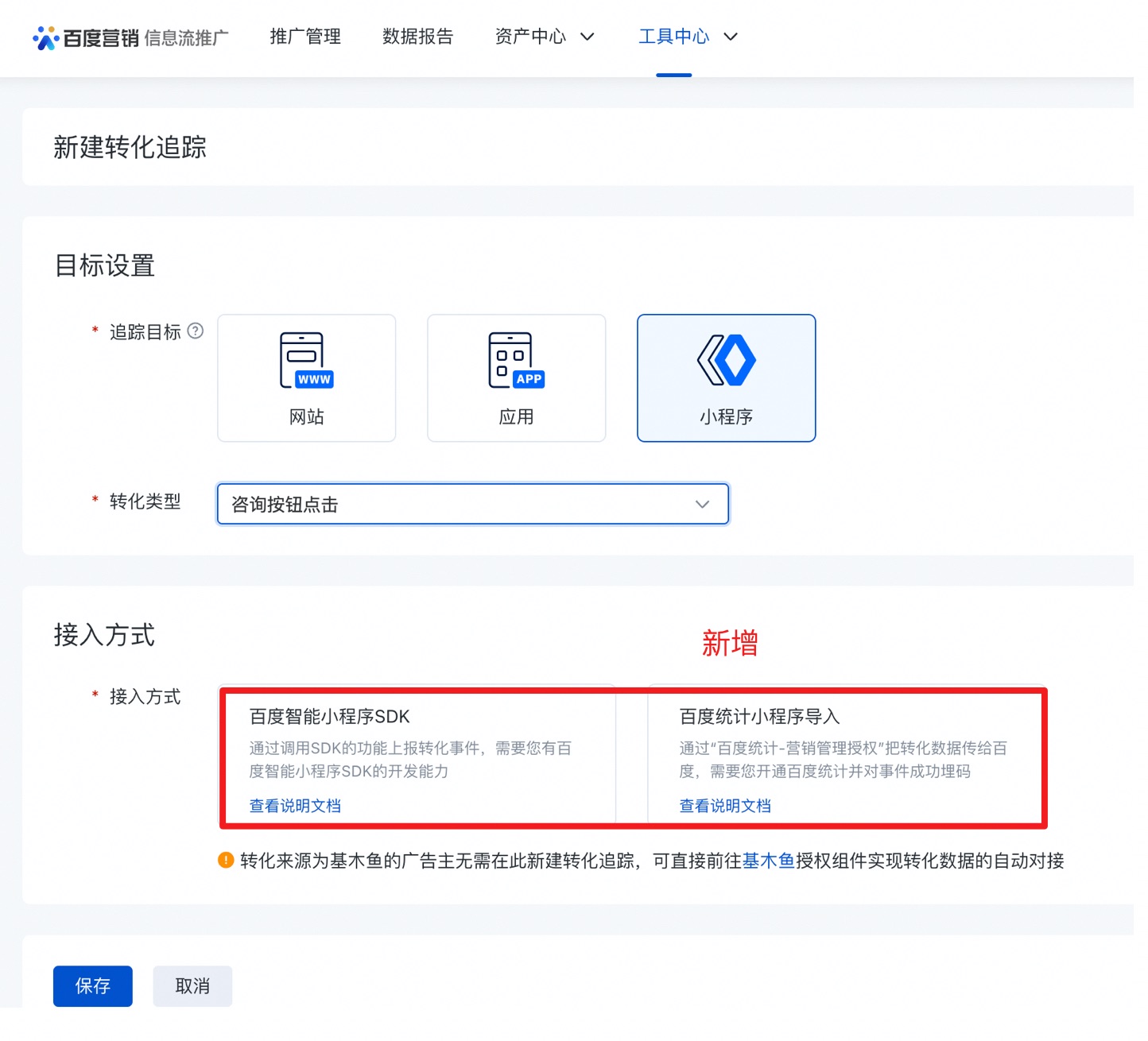Click the 应用 APP tracking target icon
Image resolution: width=1148 pixels, height=1041 pixels.
point(517,361)
